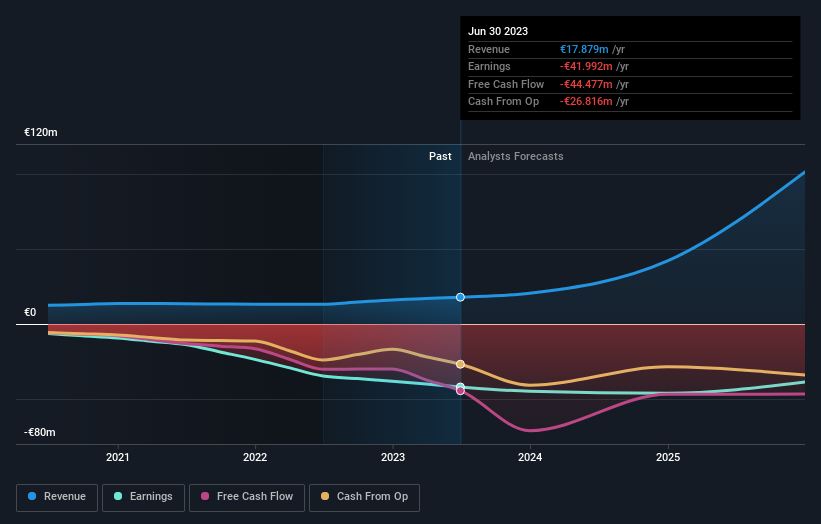Screen dimensions: 821x524
Task: Toggle the Earnings series legend button
Action: [143, 497]
